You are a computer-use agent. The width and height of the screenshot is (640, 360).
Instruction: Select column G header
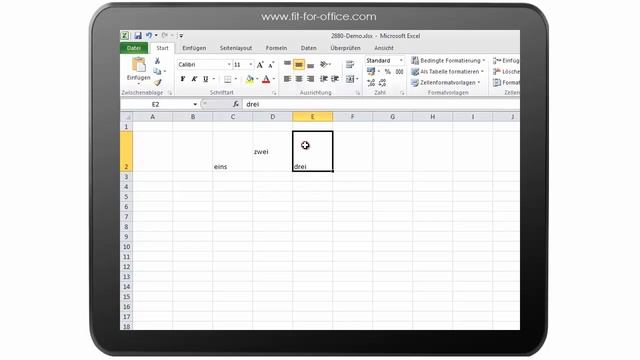click(392, 117)
